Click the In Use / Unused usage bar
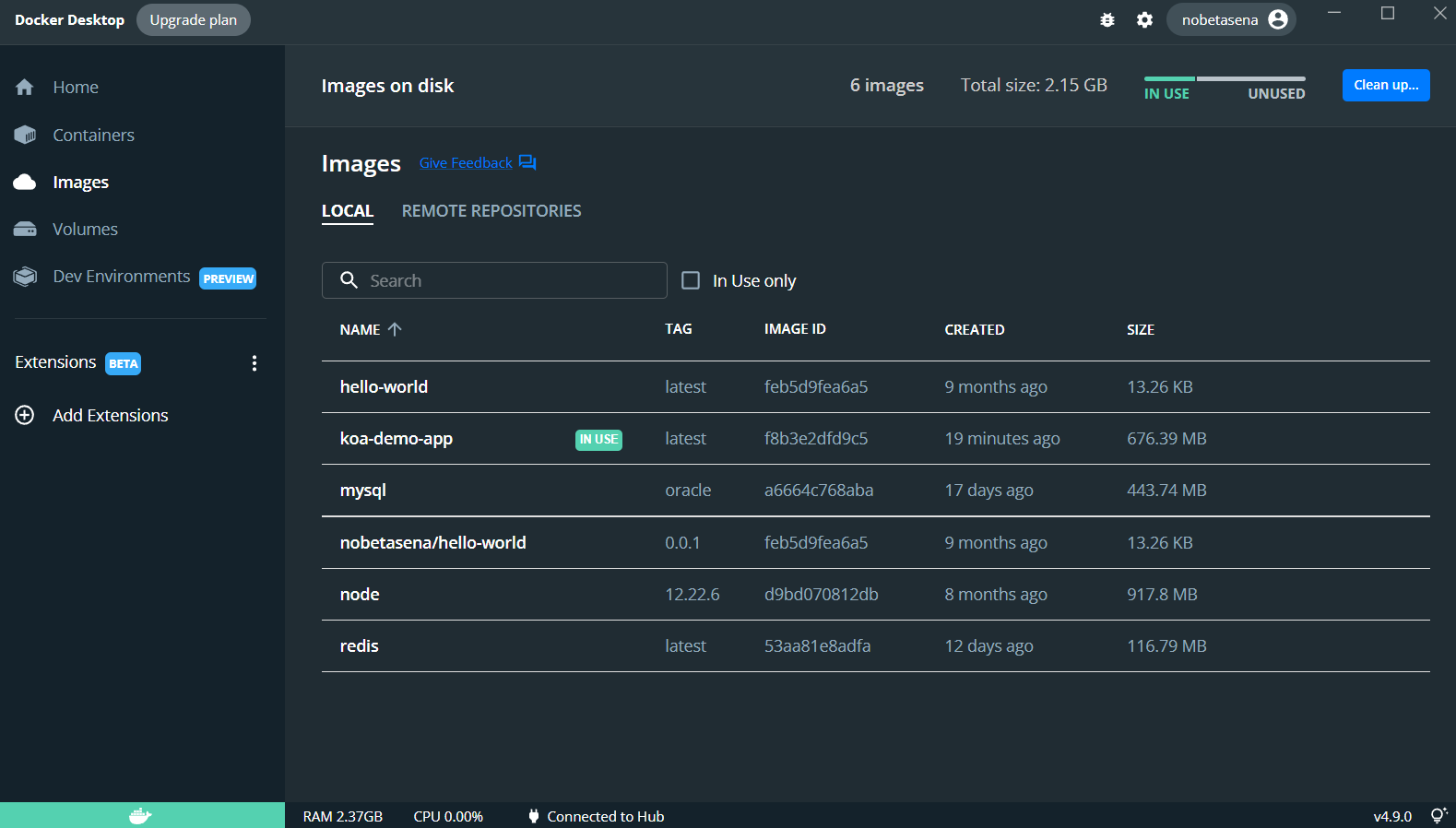Image resolution: width=1456 pixels, height=828 pixels. [1224, 79]
